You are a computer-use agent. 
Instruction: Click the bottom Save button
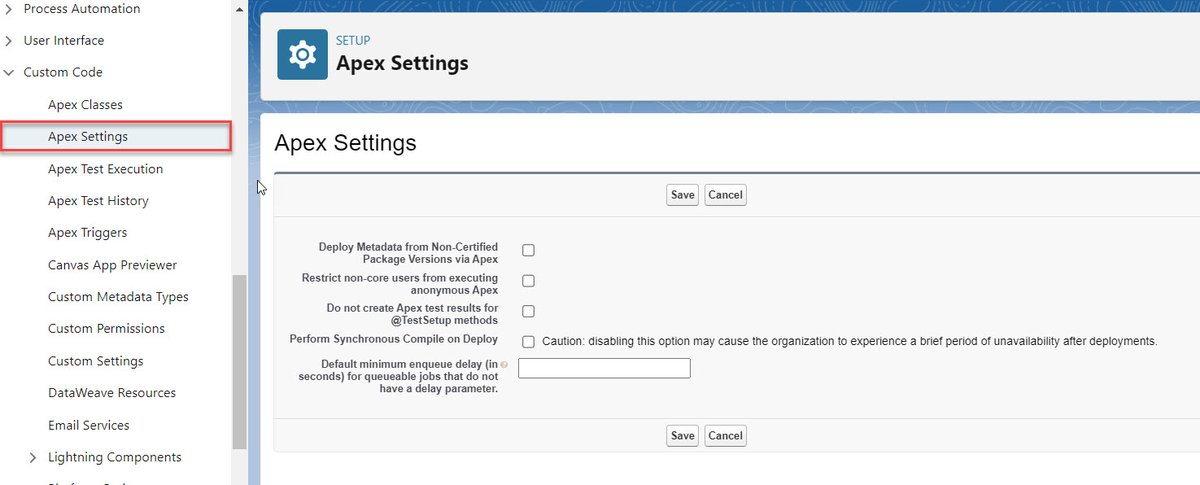point(683,435)
